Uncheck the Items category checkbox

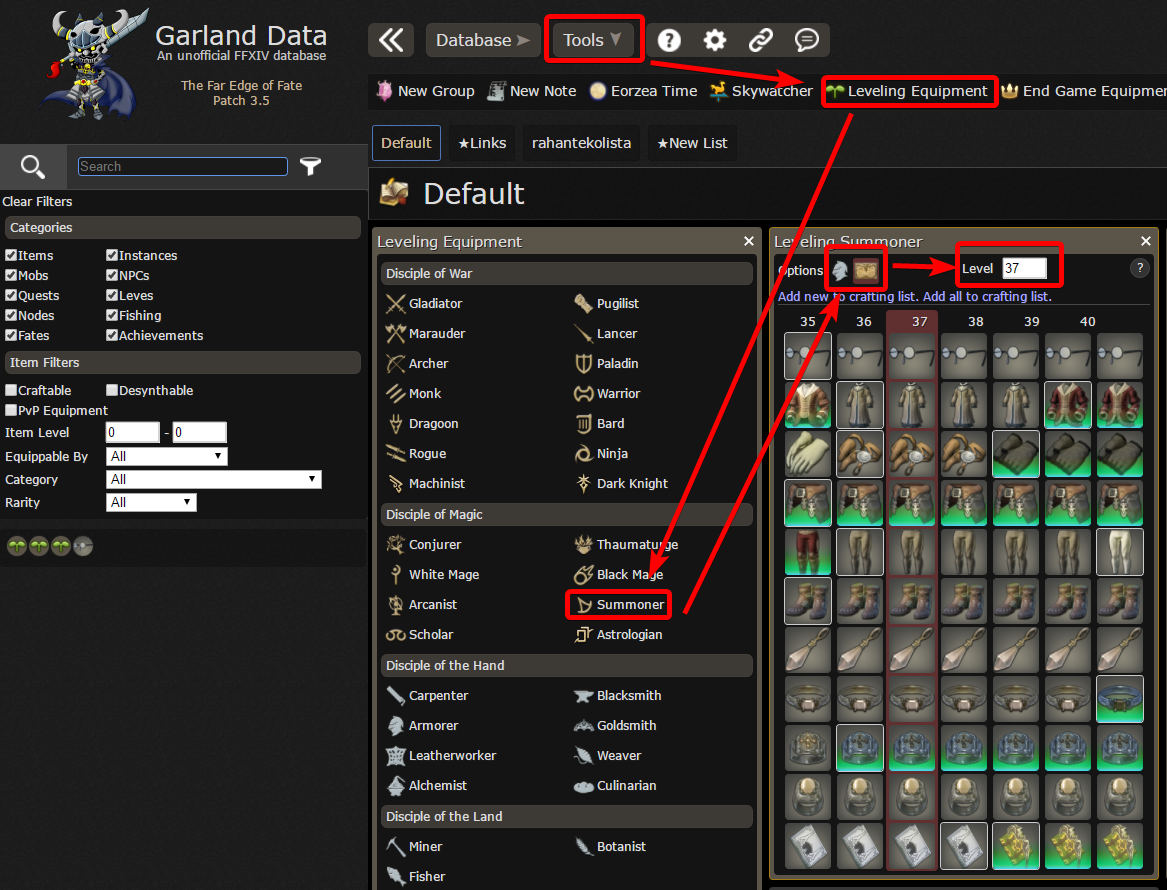11,255
